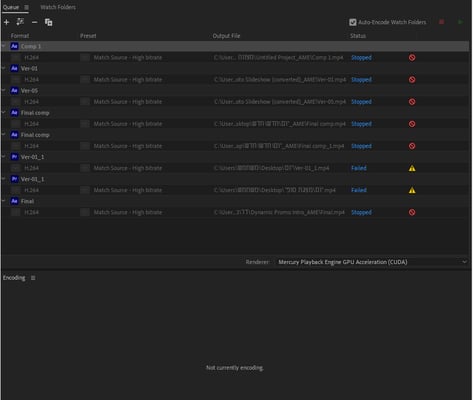Click the stopped icon for Comp 1.mp4 output
Image resolution: width=473 pixels, height=400 pixels.
click(412, 58)
